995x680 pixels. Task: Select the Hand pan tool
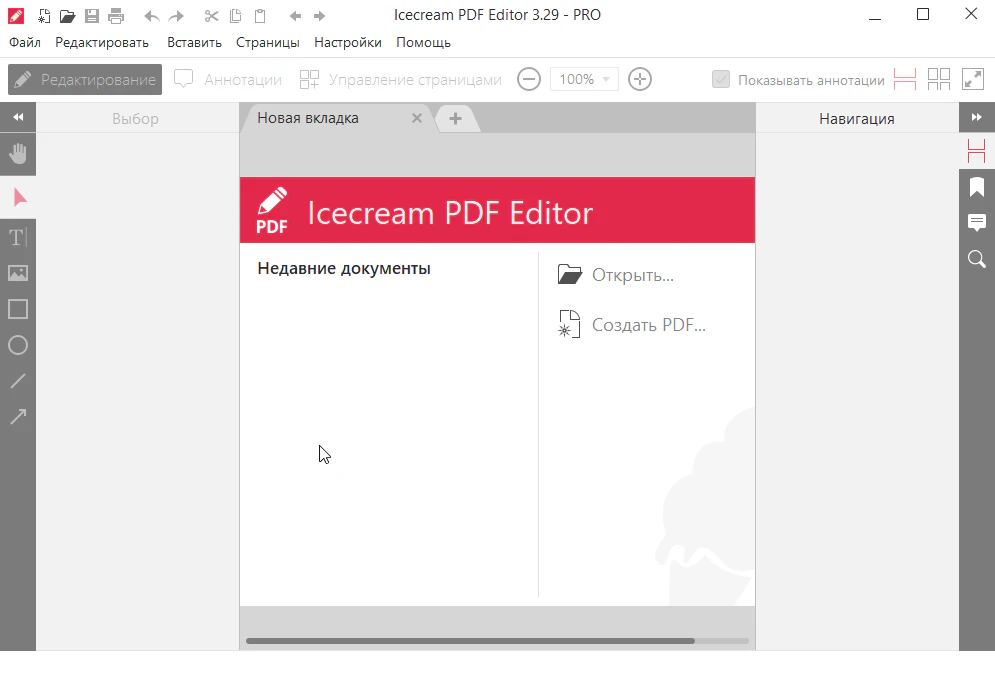pyautogui.click(x=18, y=154)
